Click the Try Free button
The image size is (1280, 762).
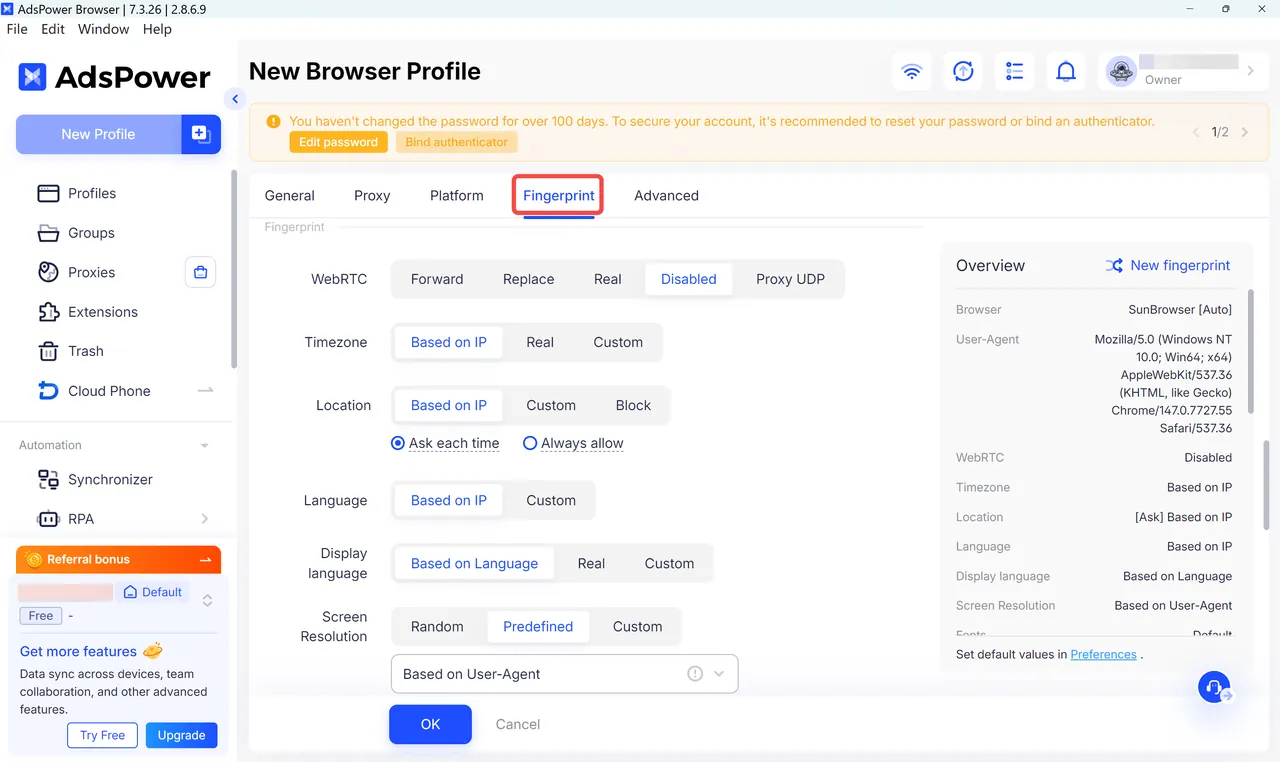103,735
